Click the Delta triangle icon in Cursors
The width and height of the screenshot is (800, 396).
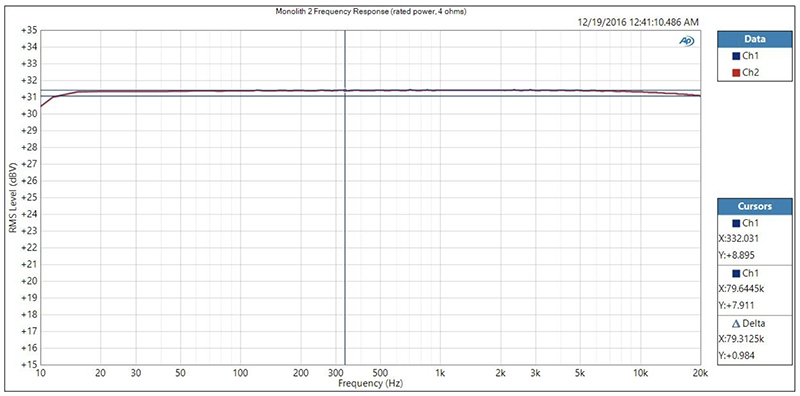click(736, 324)
